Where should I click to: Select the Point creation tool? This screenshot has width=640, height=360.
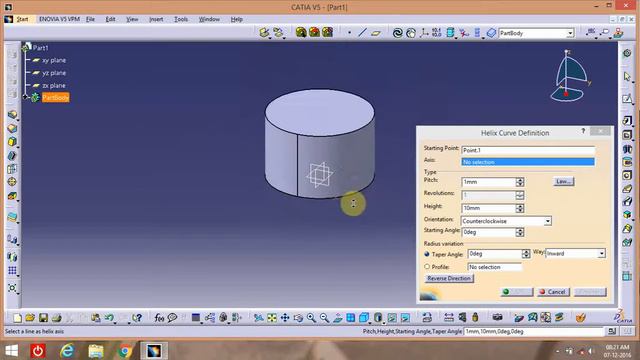point(349,33)
